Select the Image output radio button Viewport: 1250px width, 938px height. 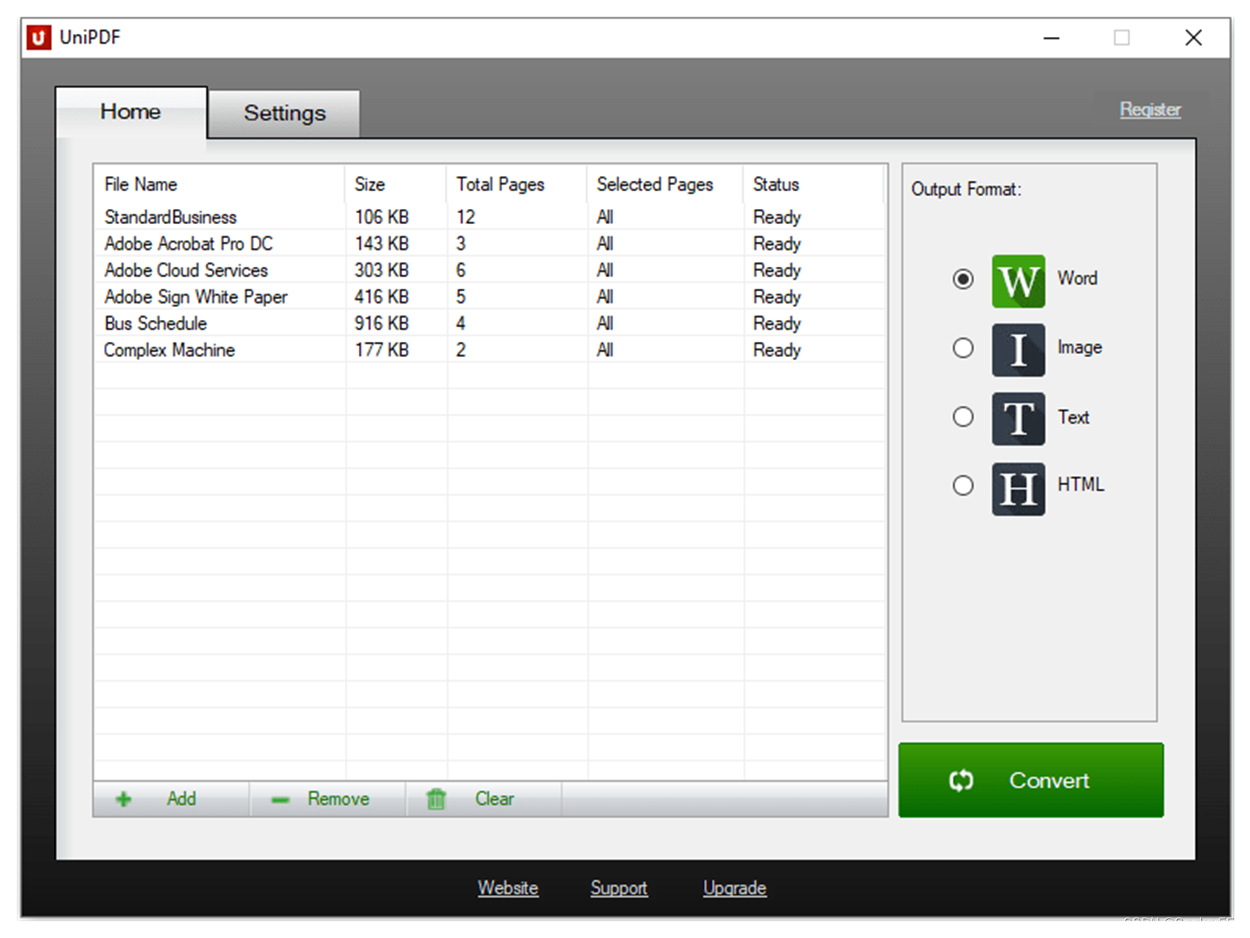pos(962,348)
